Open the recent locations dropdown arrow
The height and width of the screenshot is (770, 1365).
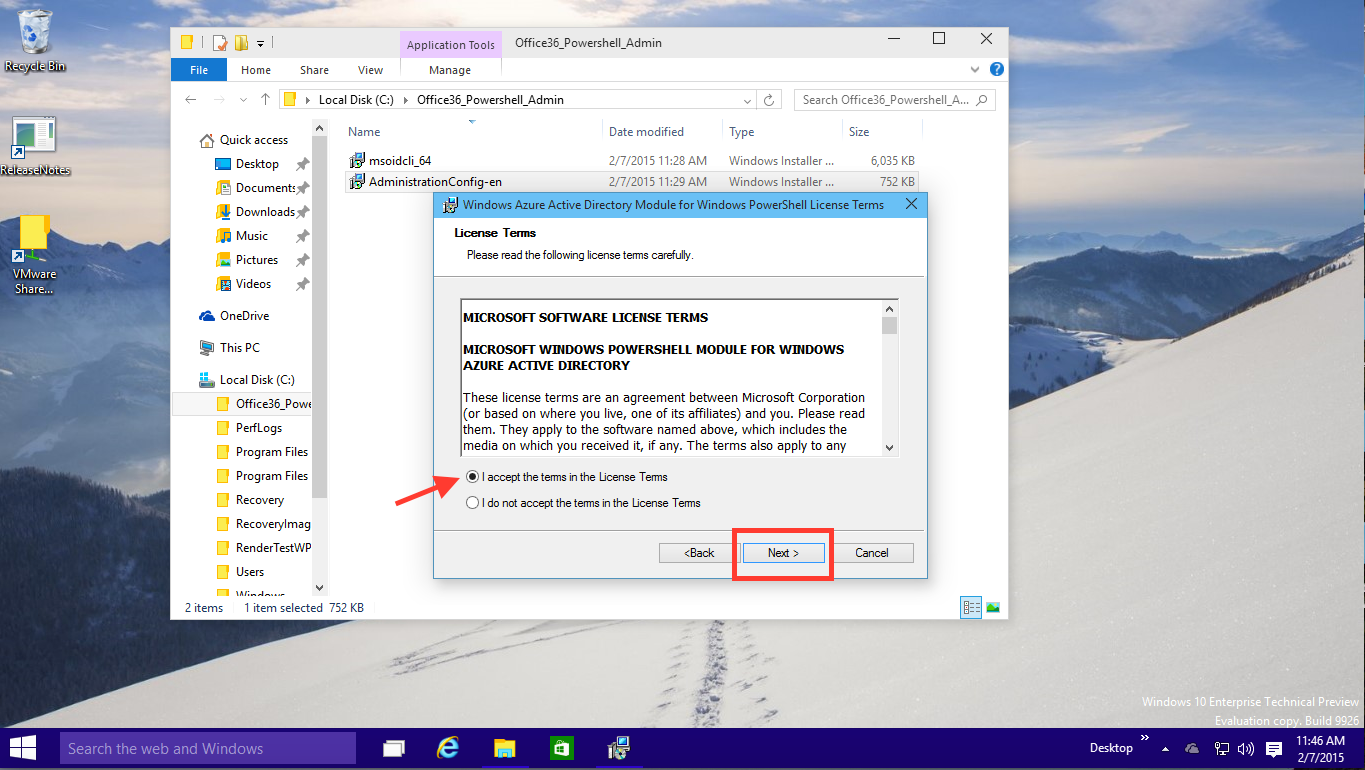244,100
